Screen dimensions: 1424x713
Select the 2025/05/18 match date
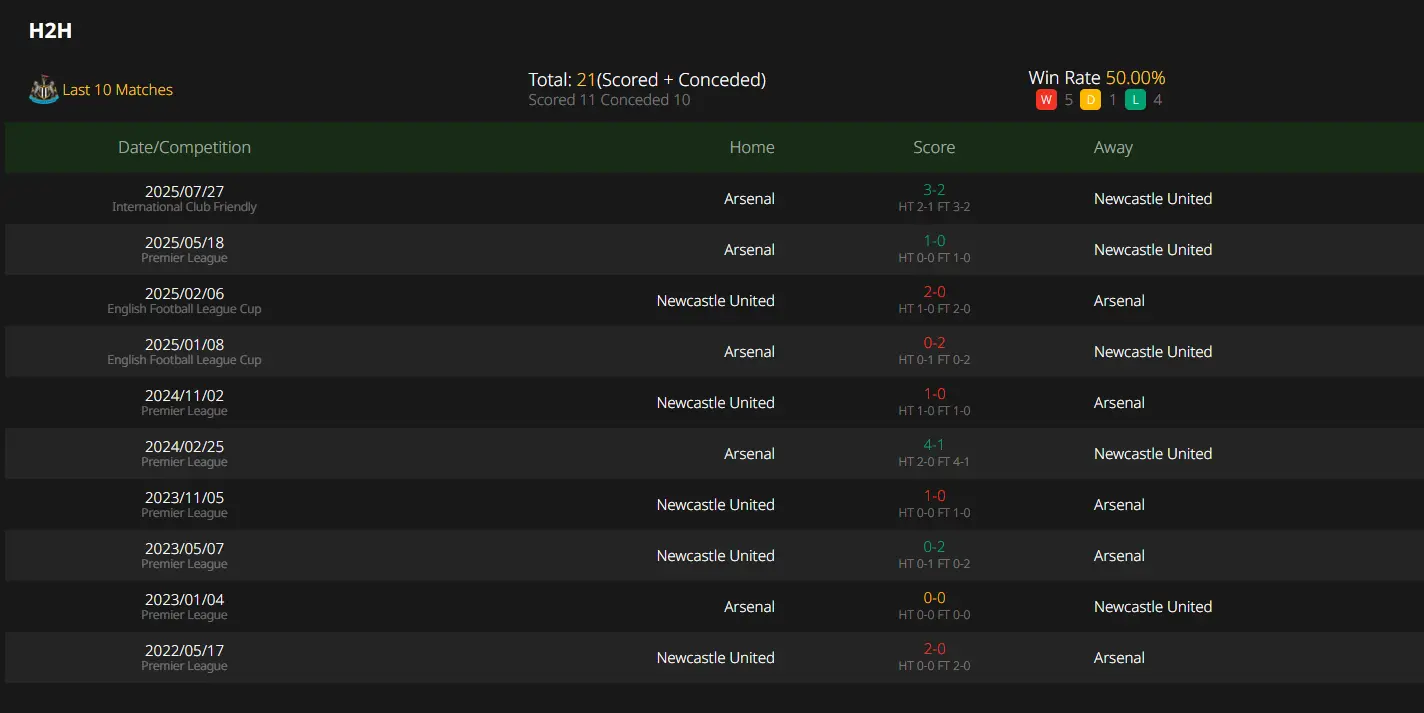coord(184,243)
